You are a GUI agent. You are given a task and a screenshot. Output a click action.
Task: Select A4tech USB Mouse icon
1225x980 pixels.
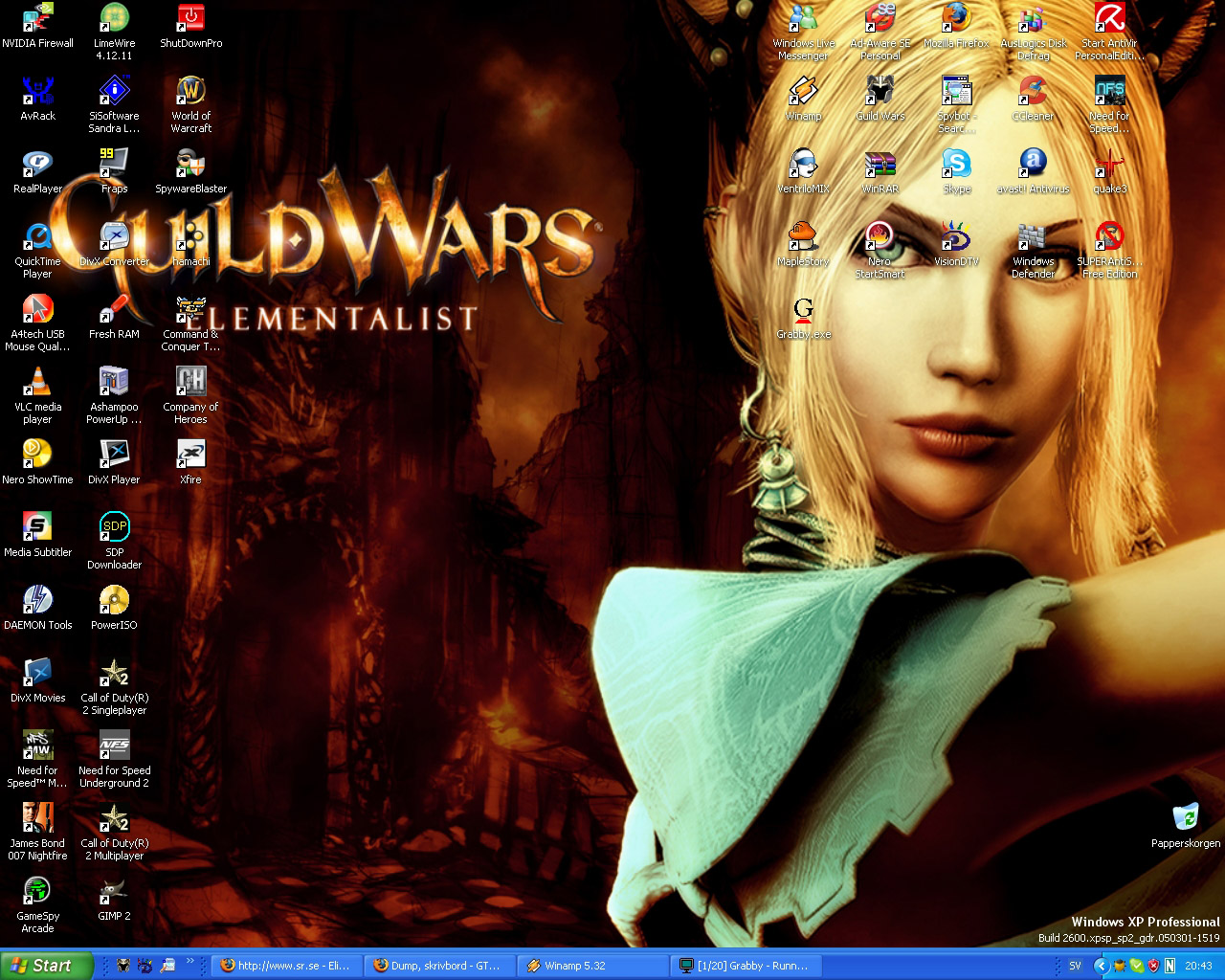(x=37, y=323)
